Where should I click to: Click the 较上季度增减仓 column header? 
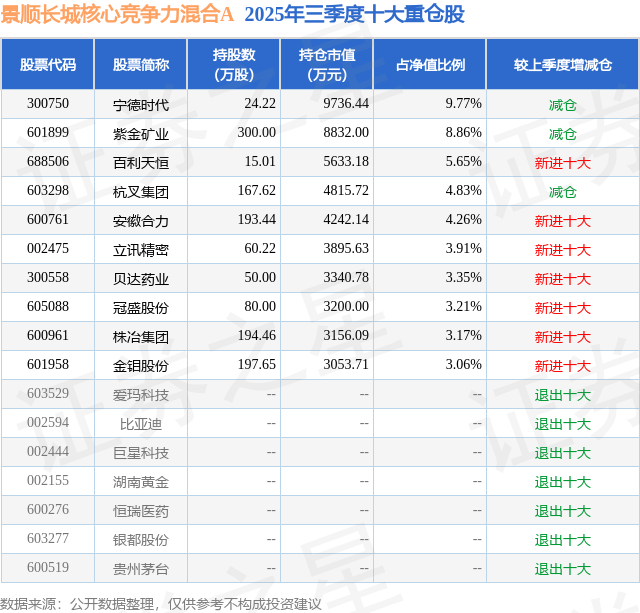(x=562, y=64)
